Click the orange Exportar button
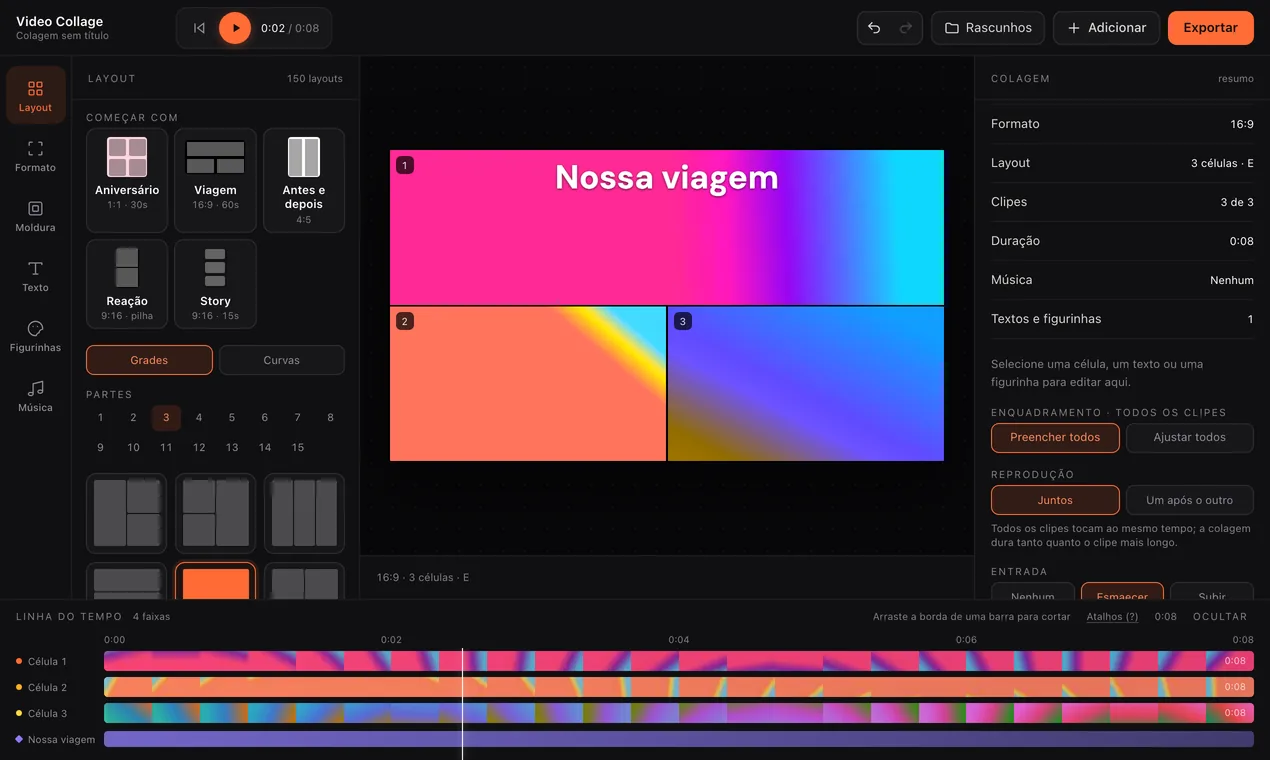 [x=1210, y=28]
